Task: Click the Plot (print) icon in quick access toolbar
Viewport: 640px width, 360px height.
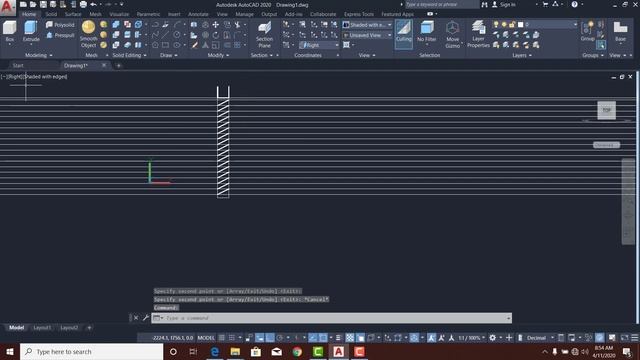Action: [83, 4]
